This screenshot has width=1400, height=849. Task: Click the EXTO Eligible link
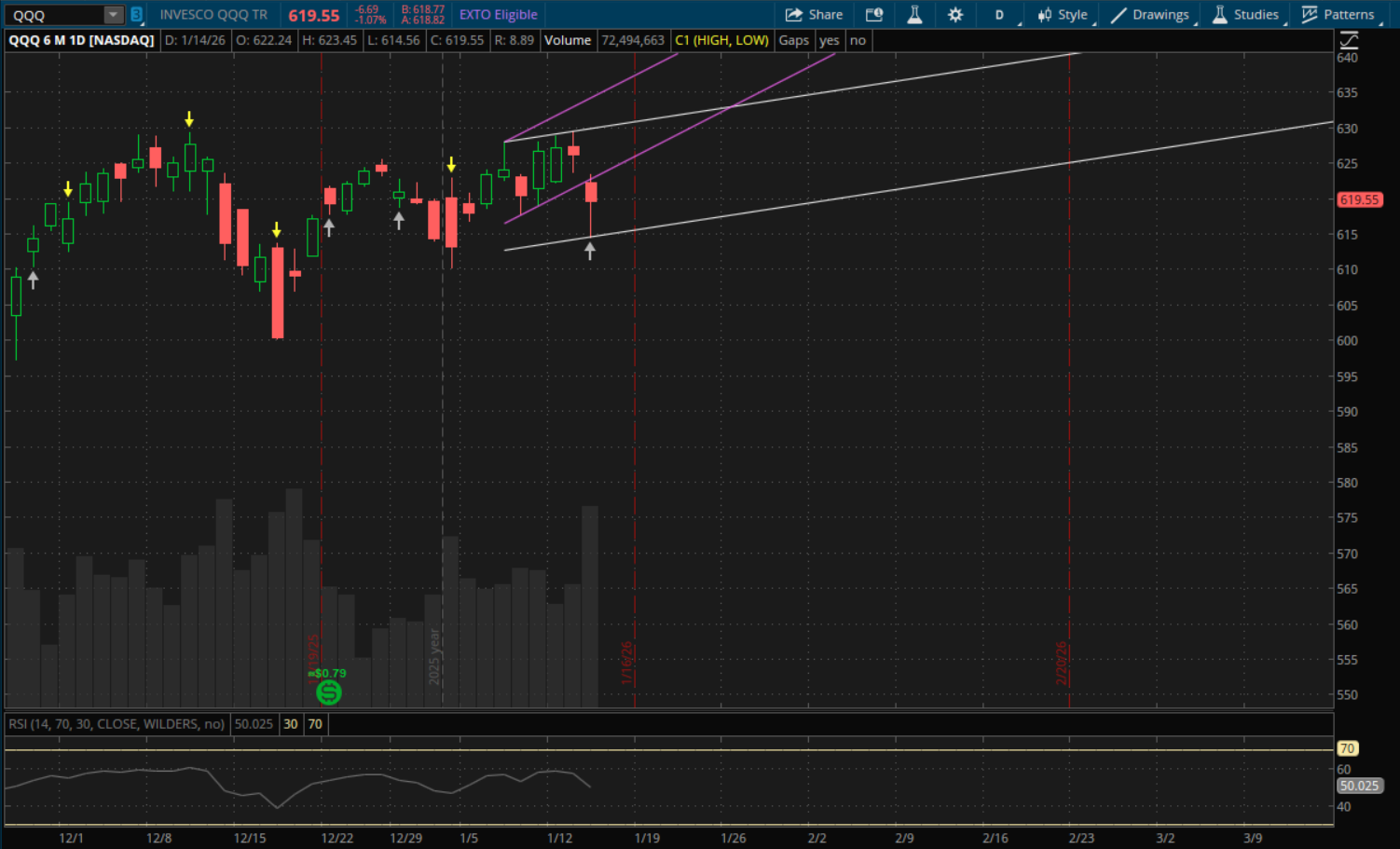pyautogui.click(x=498, y=15)
